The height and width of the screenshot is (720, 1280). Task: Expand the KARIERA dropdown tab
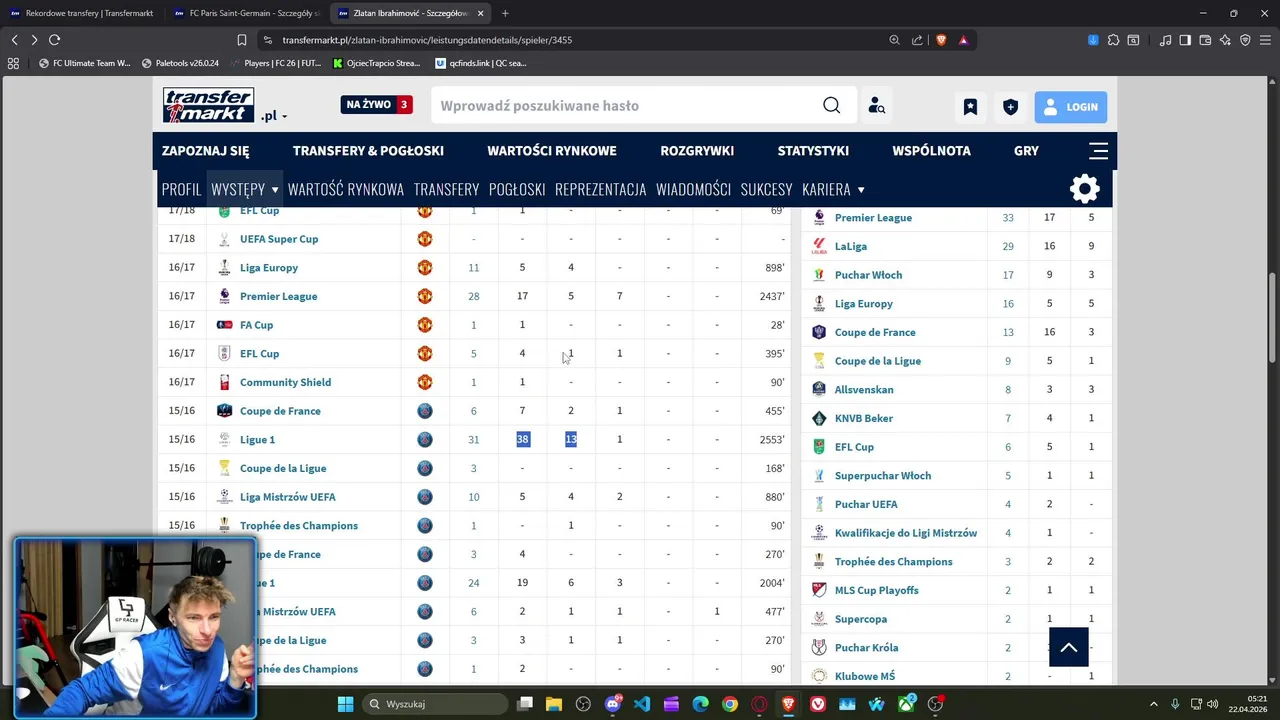coord(833,189)
